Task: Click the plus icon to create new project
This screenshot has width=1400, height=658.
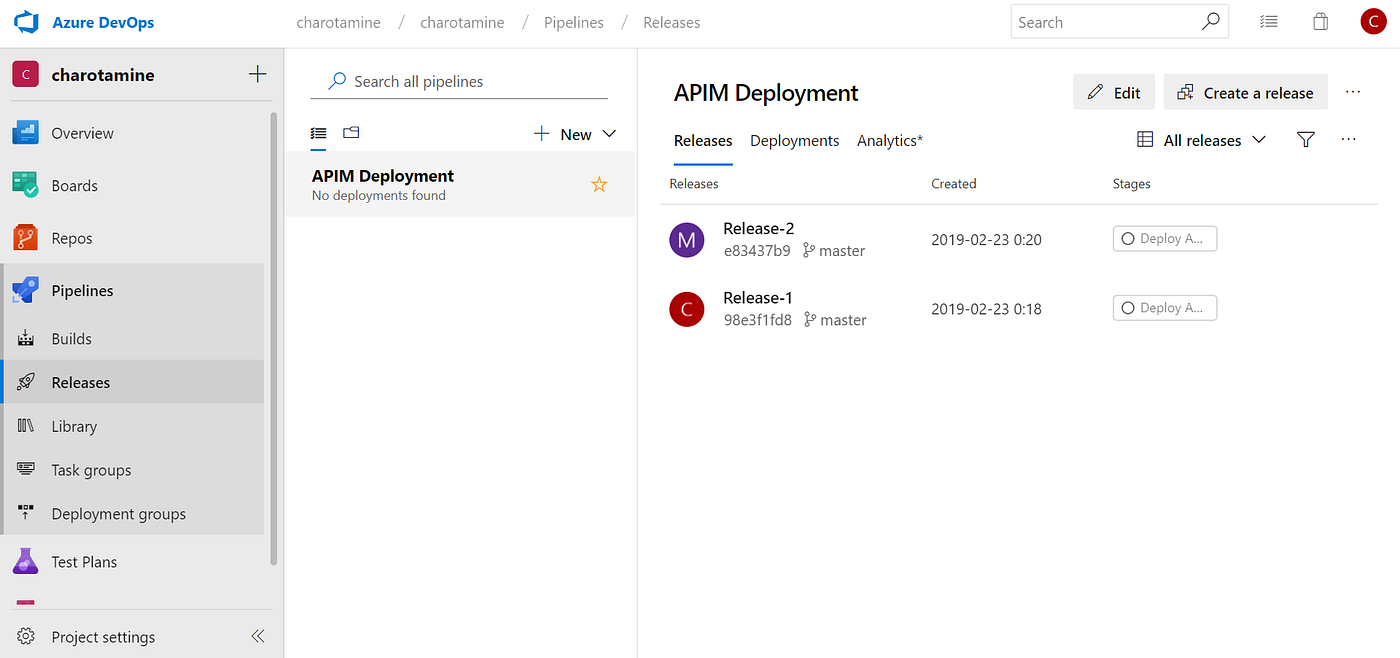Action: (x=257, y=74)
